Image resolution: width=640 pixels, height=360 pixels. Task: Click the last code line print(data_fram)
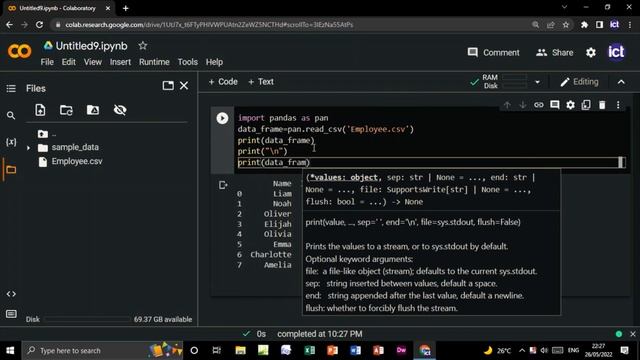click(x=274, y=162)
